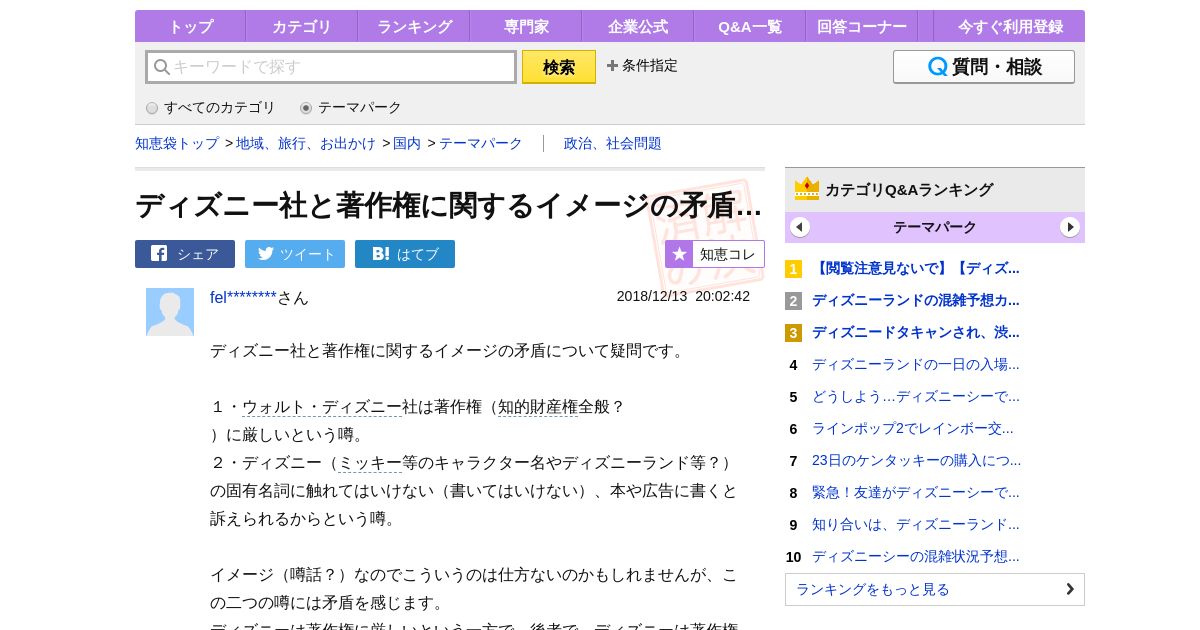1200x630 pixels.
Task: Open the ウォルト・ディズニー keyword link
Action: [322, 407]
